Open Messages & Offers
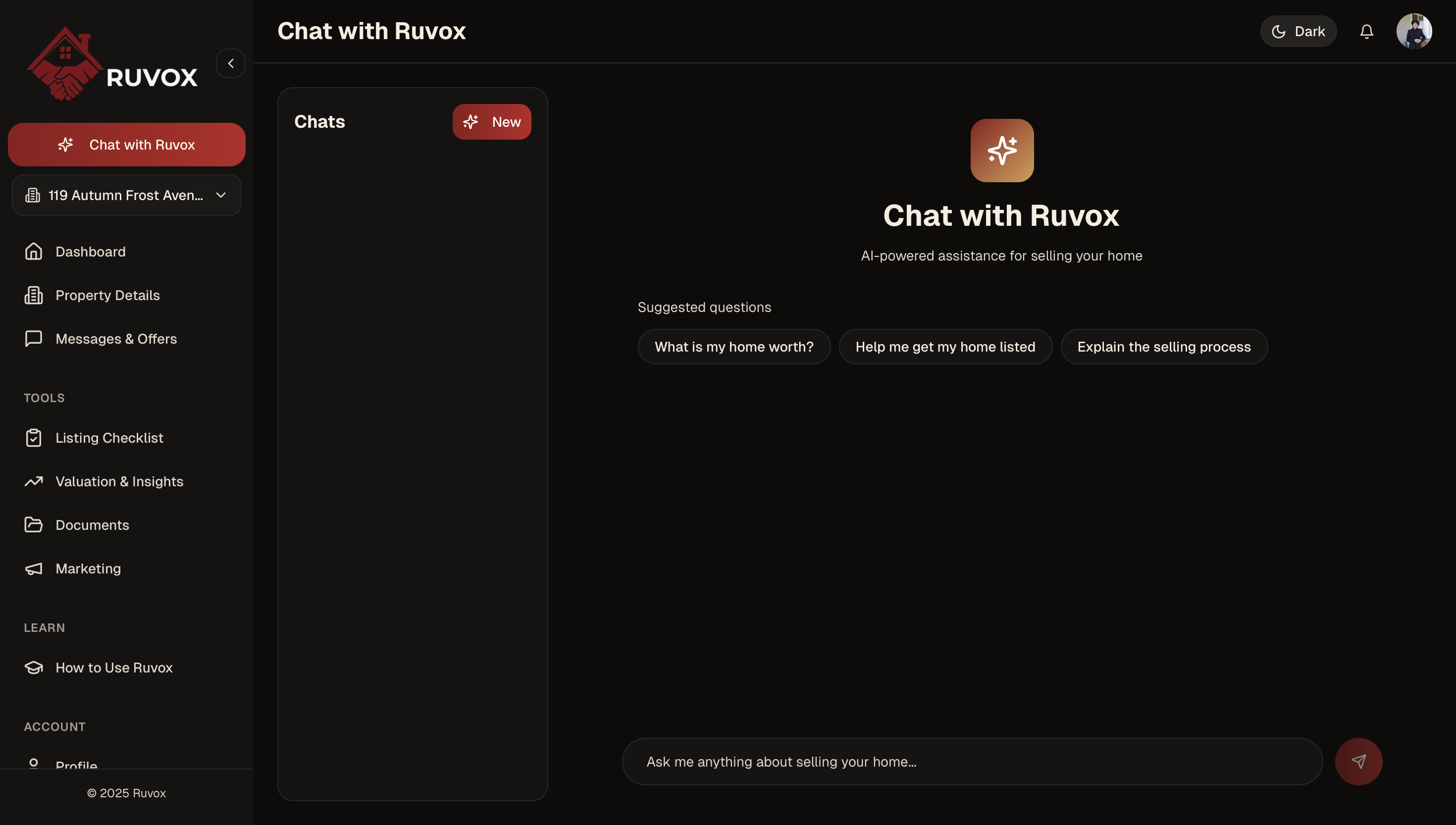 tap(115, 338)
